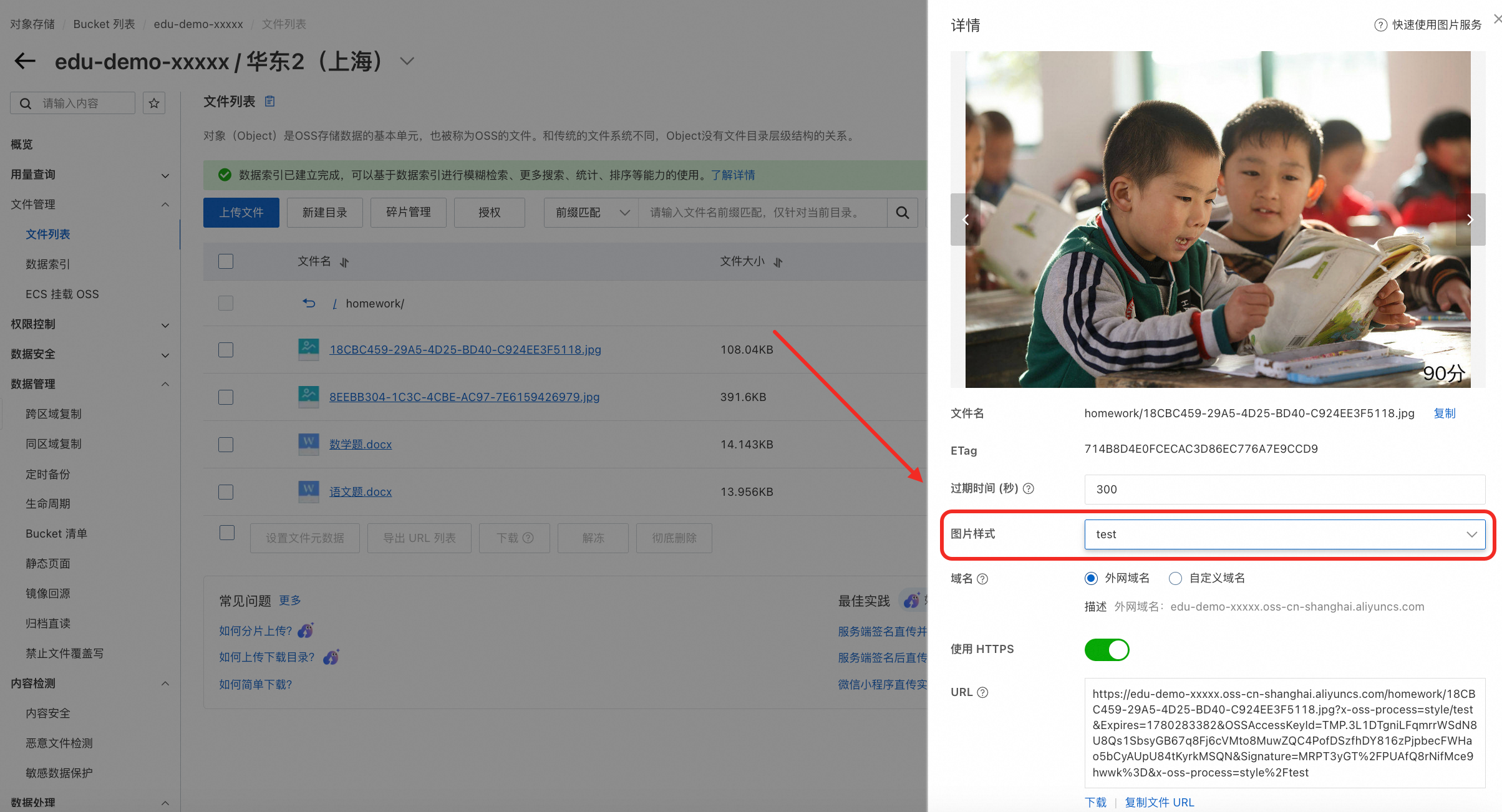Open 跨区域复制 sidebar item

[54, 414]
